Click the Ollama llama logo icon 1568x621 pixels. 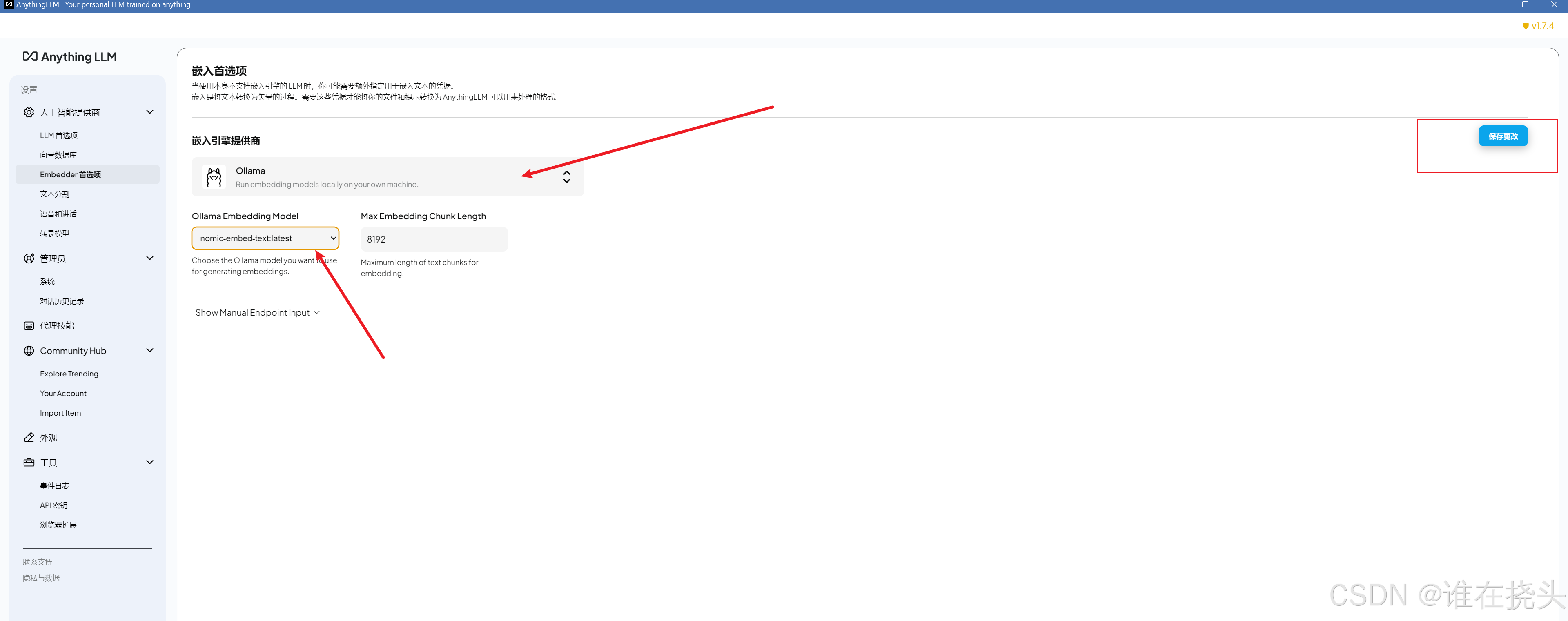coord(214,177)
